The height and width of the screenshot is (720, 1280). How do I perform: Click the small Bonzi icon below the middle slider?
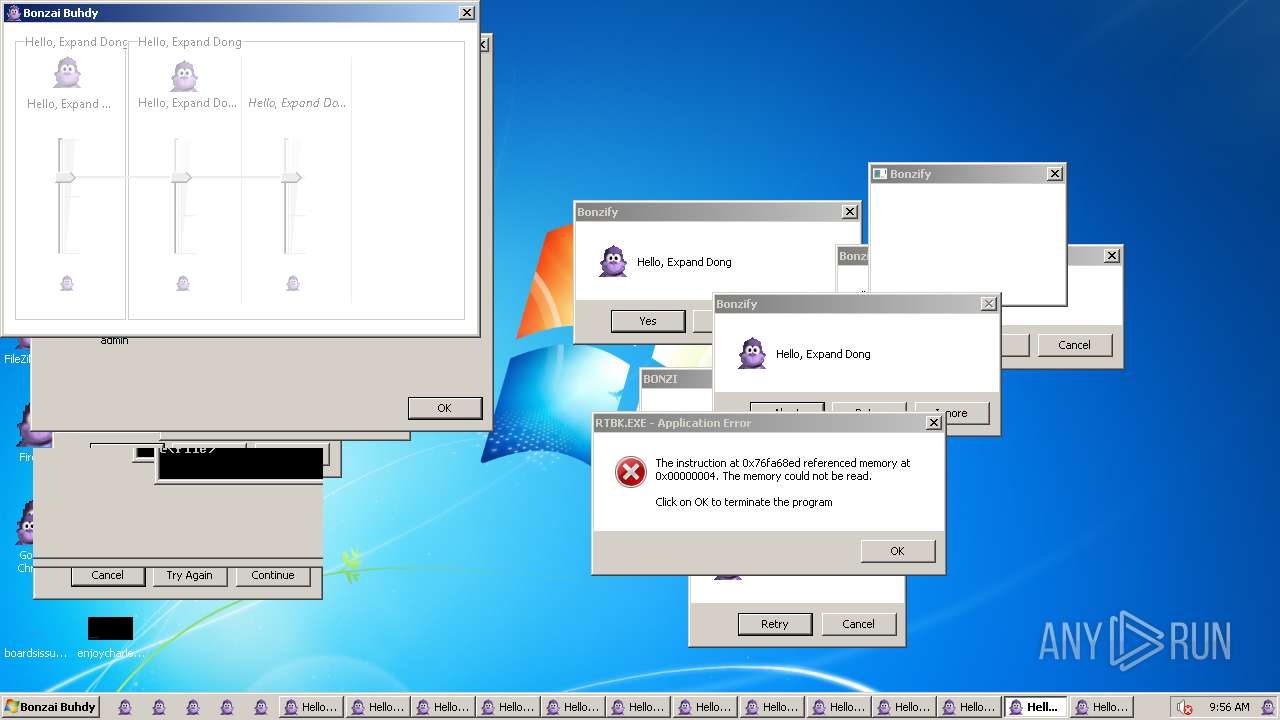coord(183,283)
